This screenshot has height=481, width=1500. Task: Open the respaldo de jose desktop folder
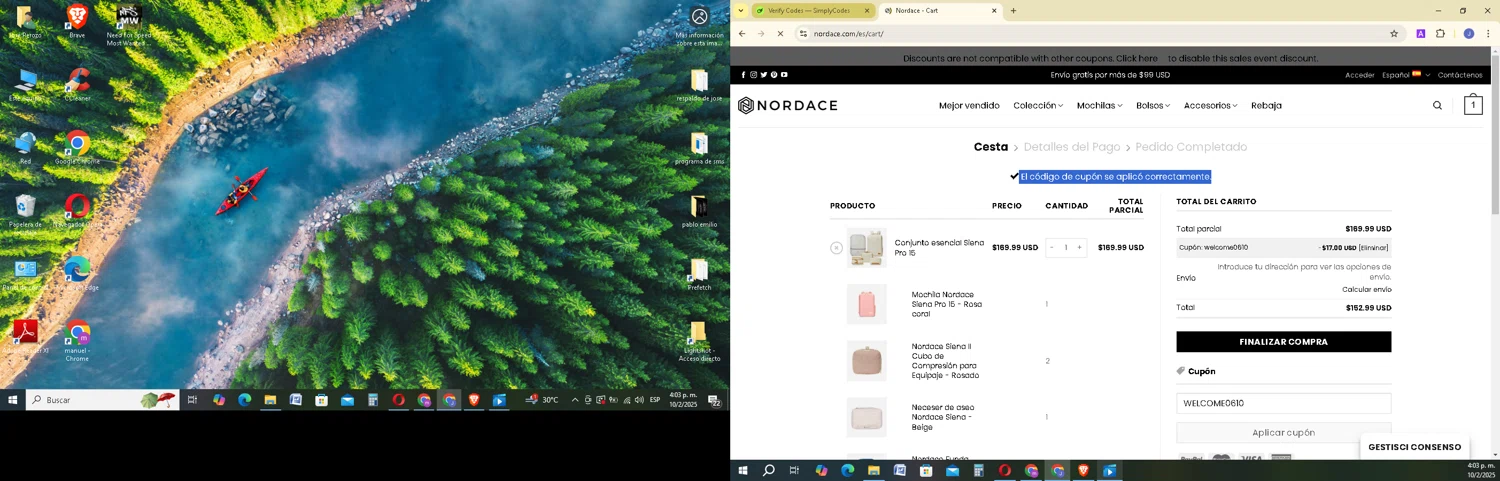tap(699, 84)
